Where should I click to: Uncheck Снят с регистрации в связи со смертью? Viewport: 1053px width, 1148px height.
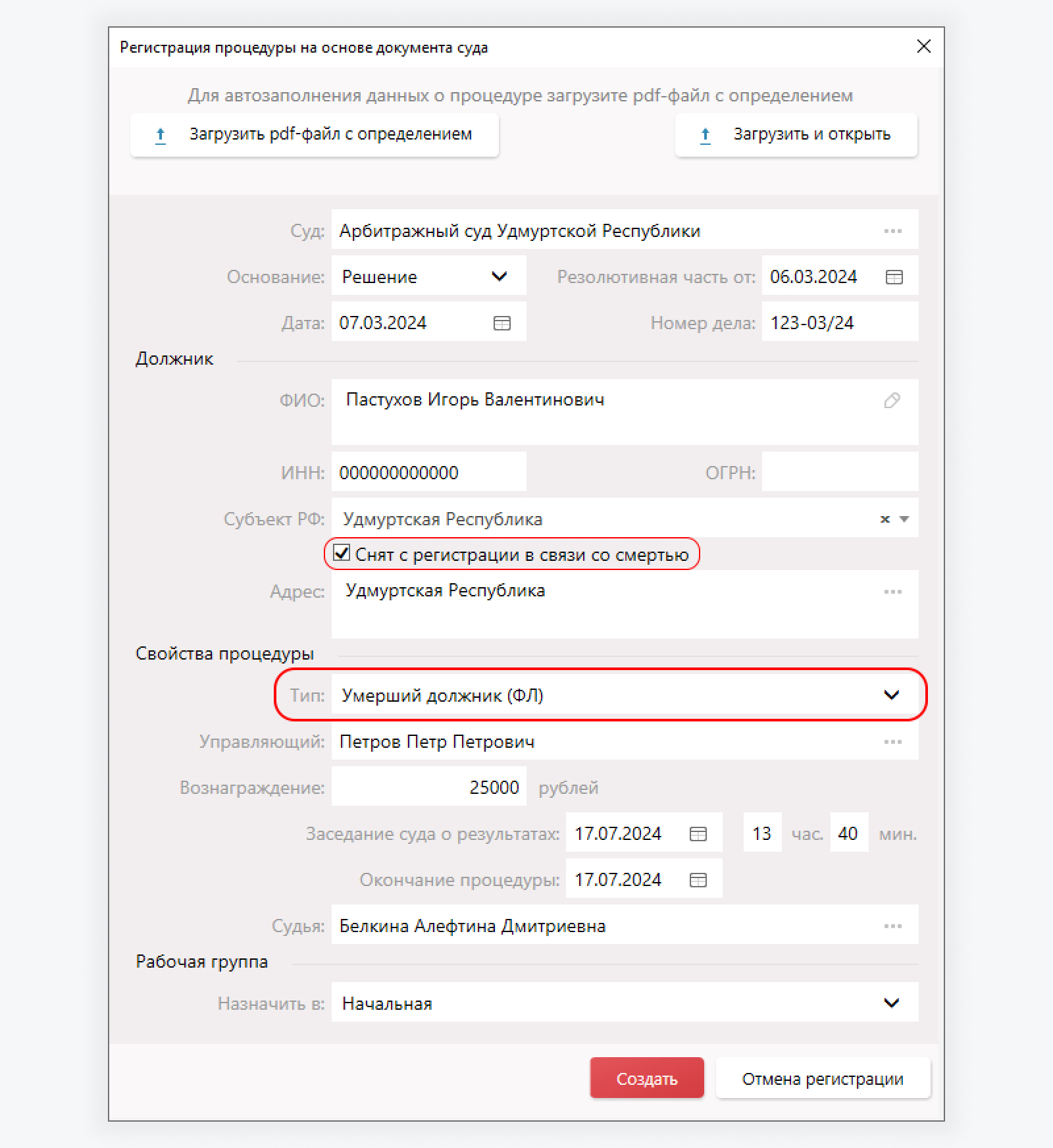[x=342, y=553]
